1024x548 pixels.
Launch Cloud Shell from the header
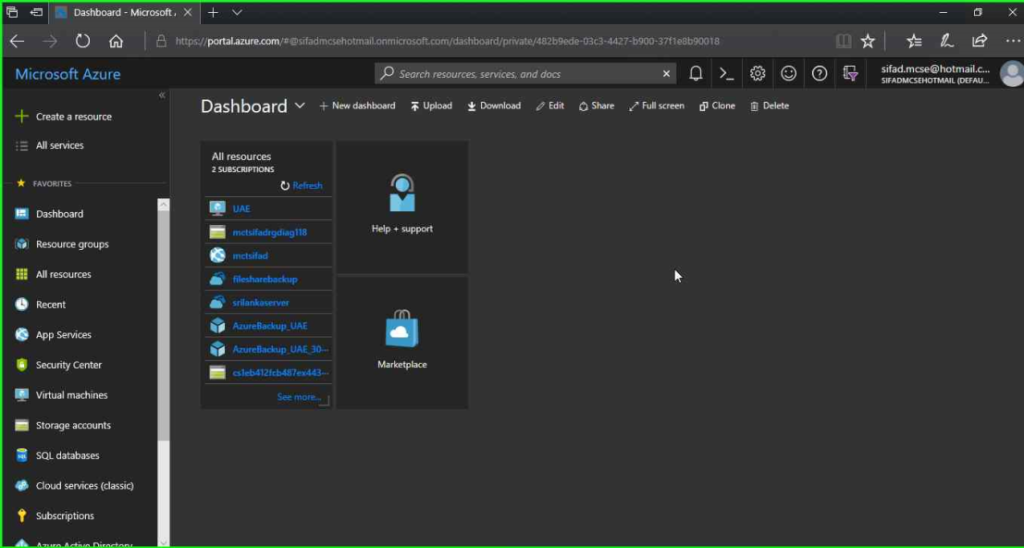pos(726,74)
